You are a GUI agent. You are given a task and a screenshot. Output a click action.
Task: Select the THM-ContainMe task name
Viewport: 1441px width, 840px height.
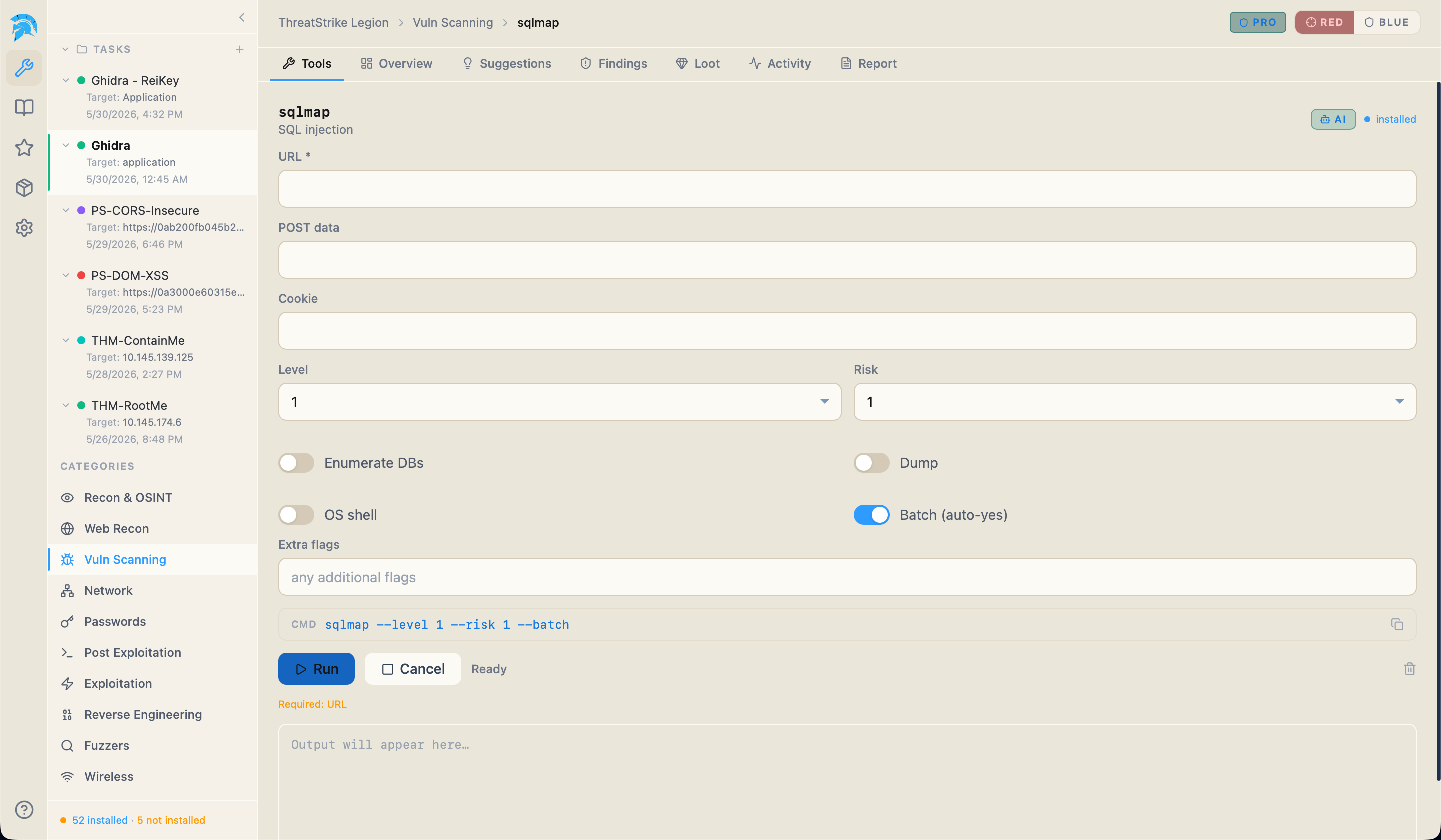(x=138, y=340)
